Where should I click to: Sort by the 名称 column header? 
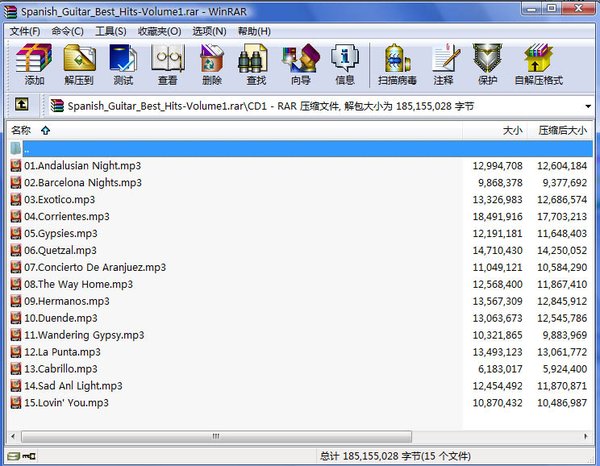235,130
